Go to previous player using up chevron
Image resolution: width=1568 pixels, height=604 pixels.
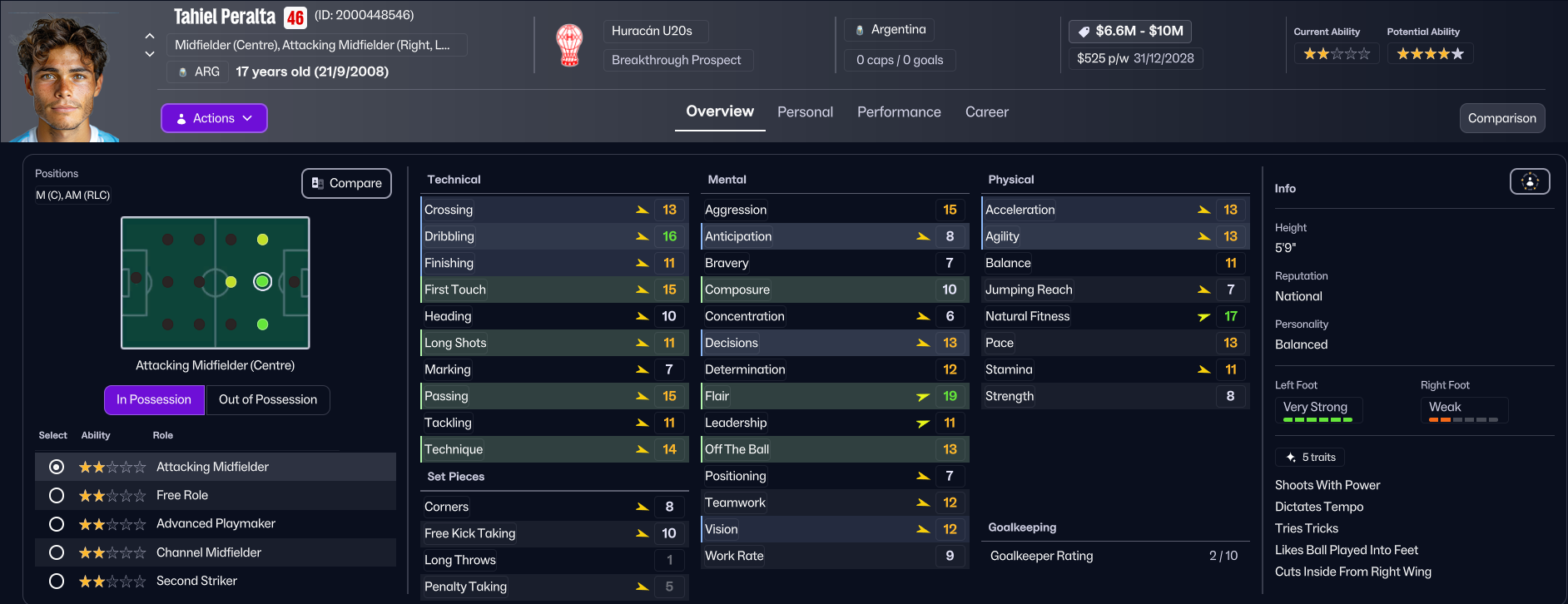150,36
